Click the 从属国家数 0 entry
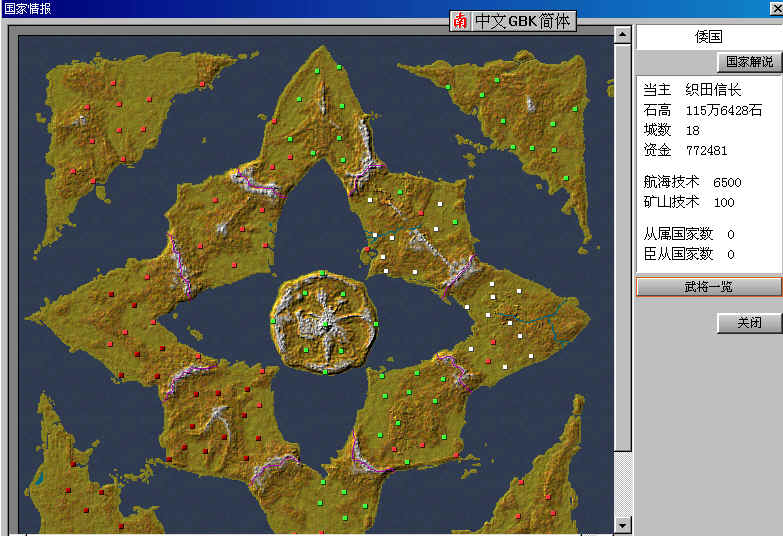783x536 pixels. [x=689, y=234]
